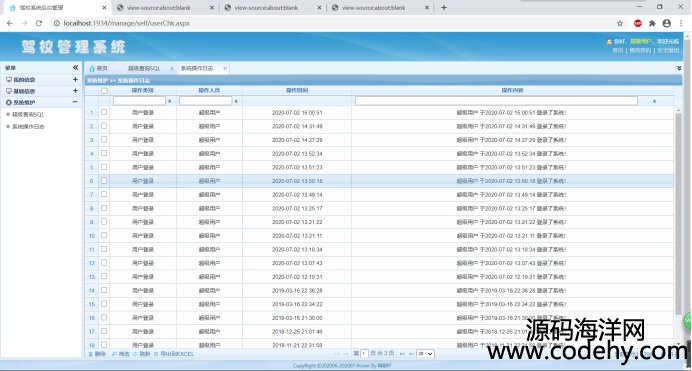Click the 操作内容 filter input field
Viewport: 692px width, 371px height.
[496, 101]
